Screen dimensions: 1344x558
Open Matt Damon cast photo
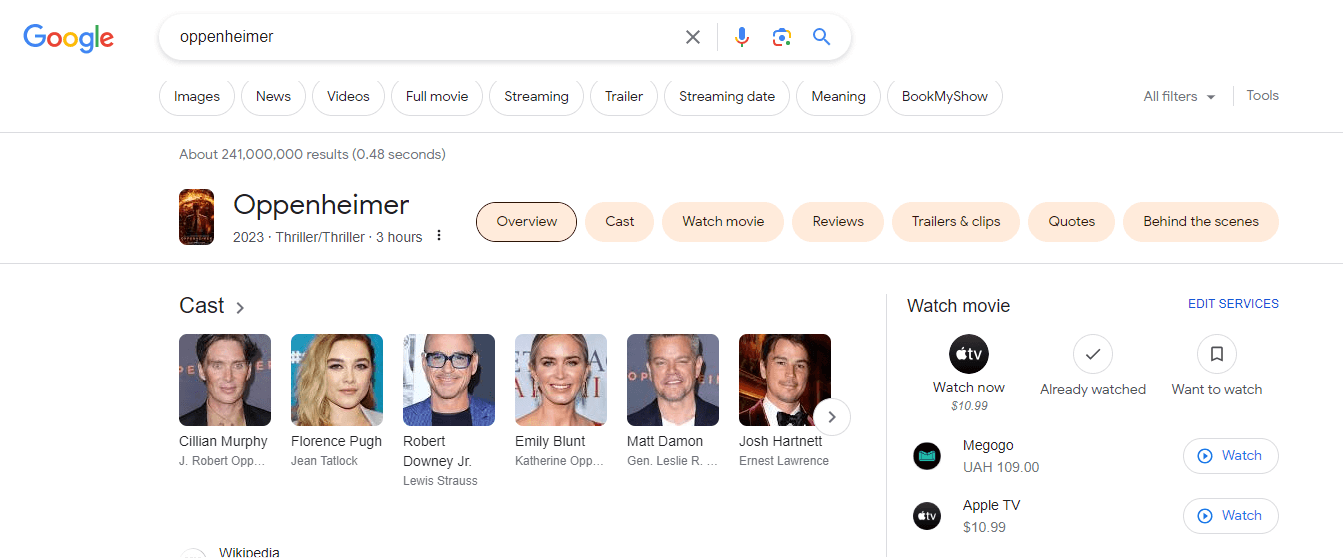[673, 380]
